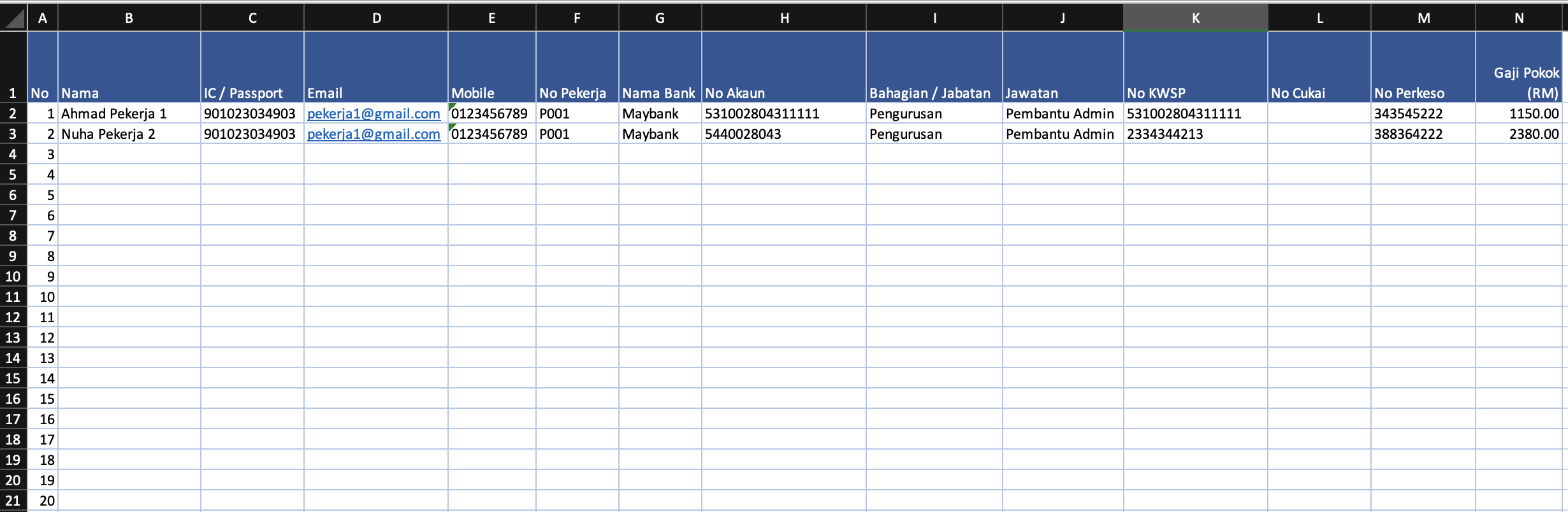Select account number 5440028043
The image size is (1568, 512).
(x=784, y=134)
